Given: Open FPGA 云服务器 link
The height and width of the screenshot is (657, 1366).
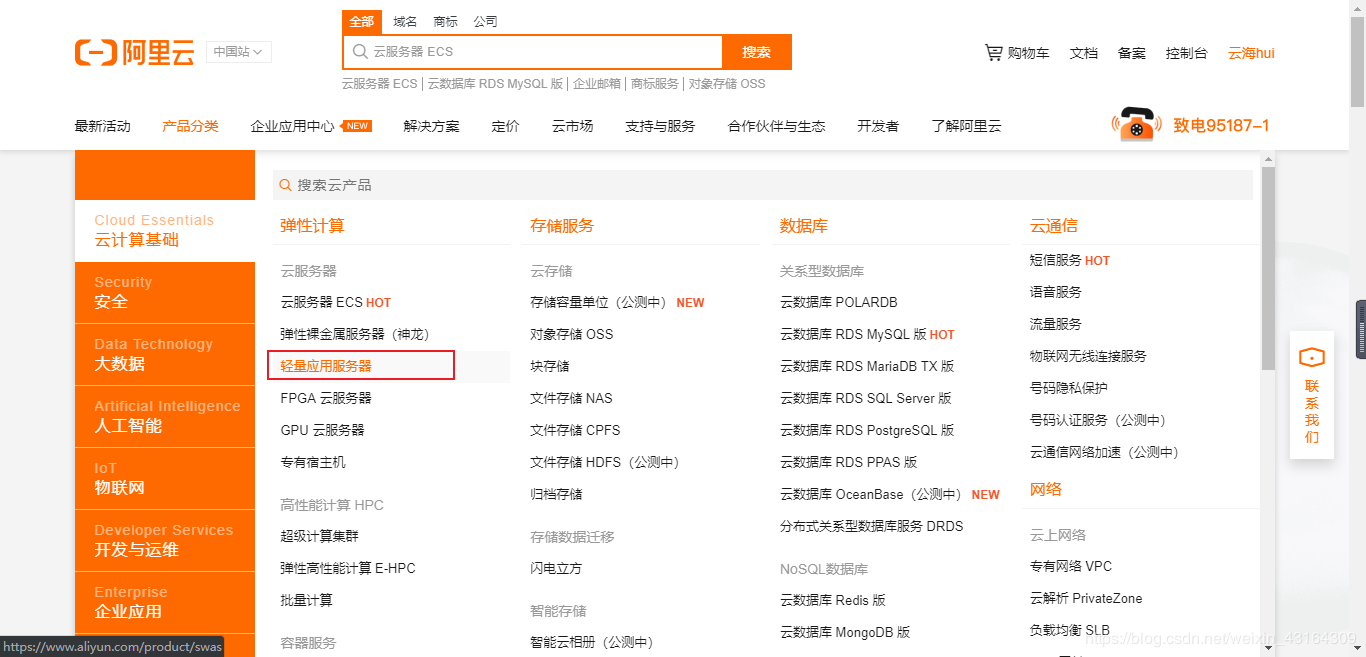Looking at the screenshot, I should [326, 398].
